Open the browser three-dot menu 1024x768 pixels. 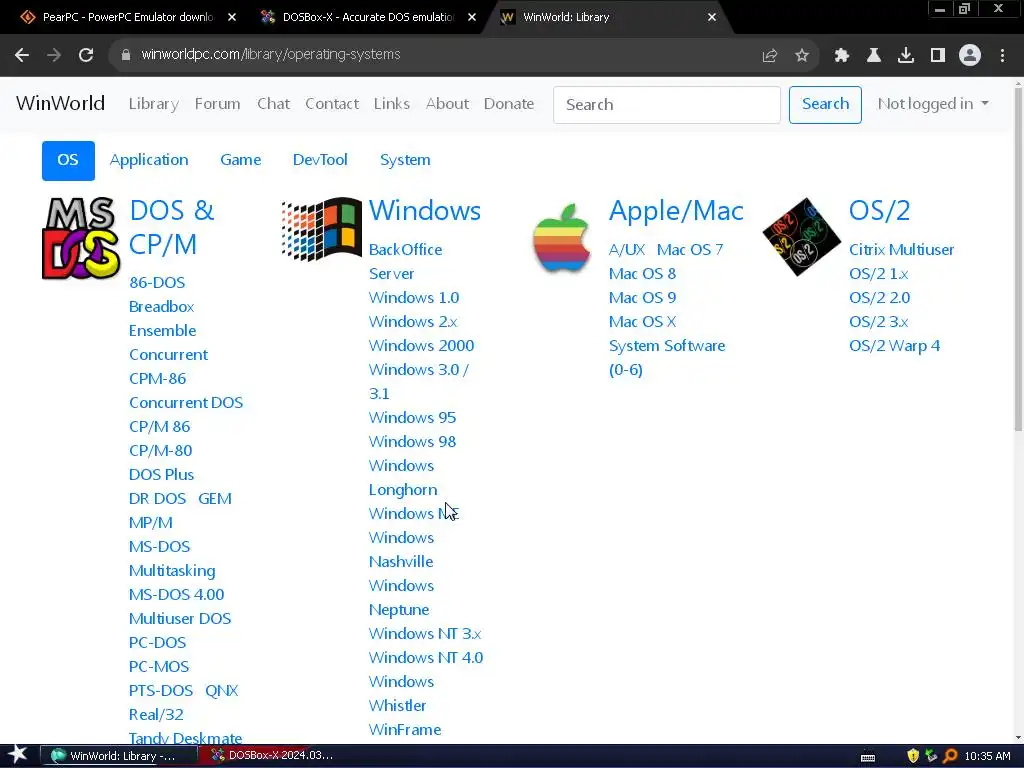tap(1002, 56)
